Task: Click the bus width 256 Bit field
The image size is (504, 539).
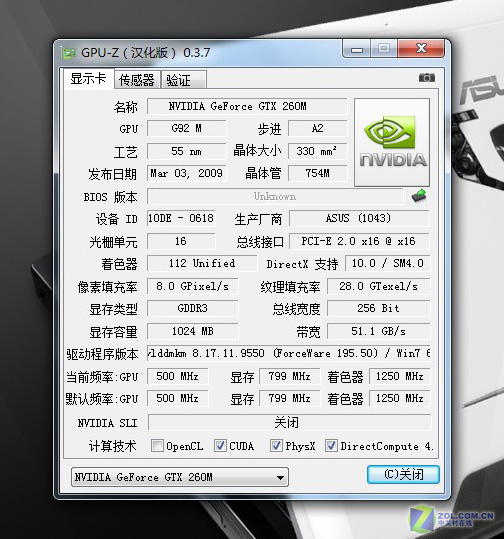Action: pyautogui.click(x=379, y=308)
